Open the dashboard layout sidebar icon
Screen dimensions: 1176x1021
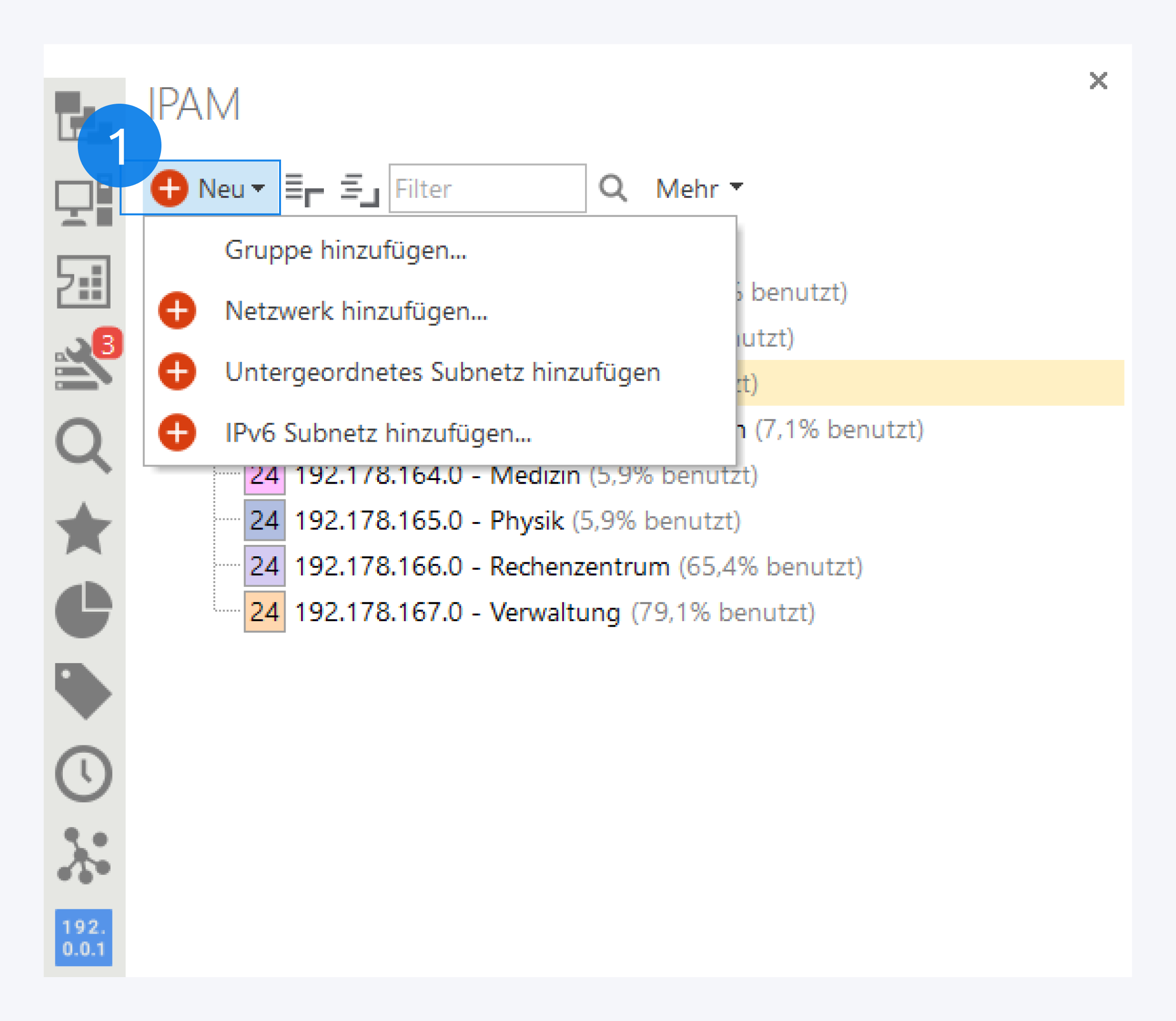click(x=83, y=282)
